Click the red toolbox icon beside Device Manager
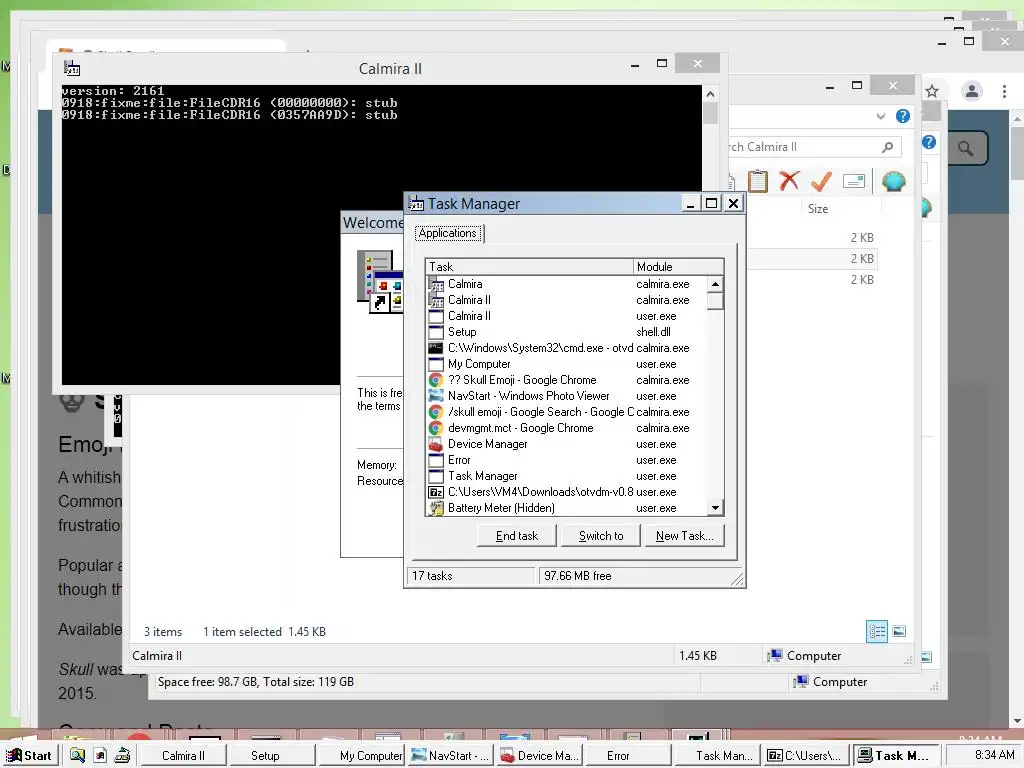The image size is (1024, 768). [436, 444]
